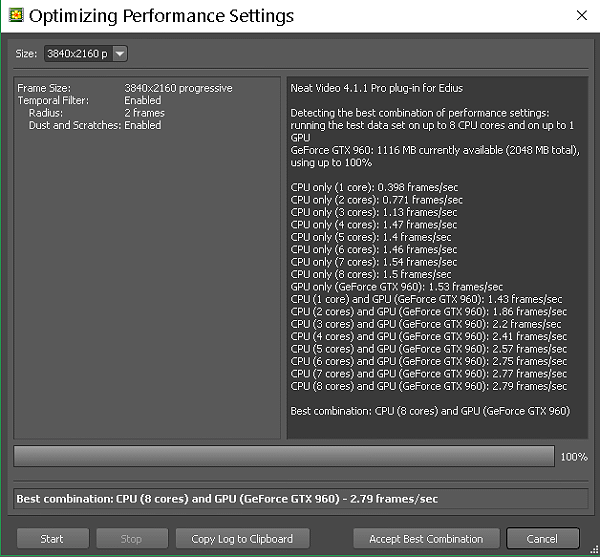Viewport: 600px width, 557px height.
Task: Cancel the optimization dialog
Action: [x=543, y=539]
